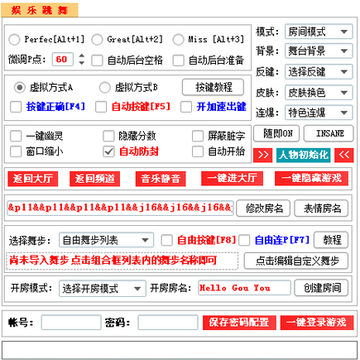Screen dimensions: 360x360
Task: Toggle 按键正确[F4] checkbox
Action: click(16, 107)
